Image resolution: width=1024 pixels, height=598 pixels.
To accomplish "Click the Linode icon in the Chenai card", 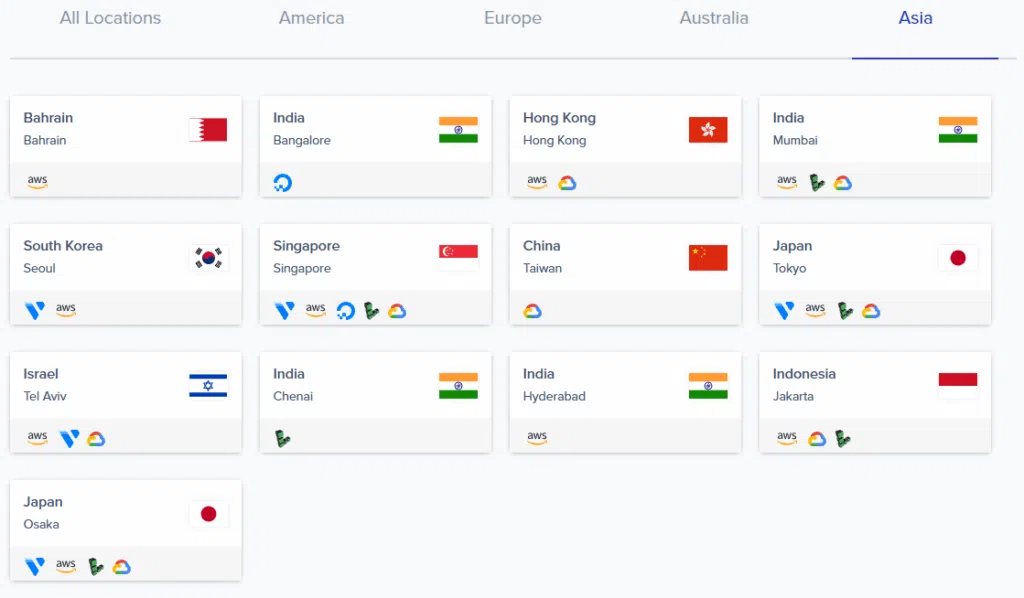I will (283, 439).
